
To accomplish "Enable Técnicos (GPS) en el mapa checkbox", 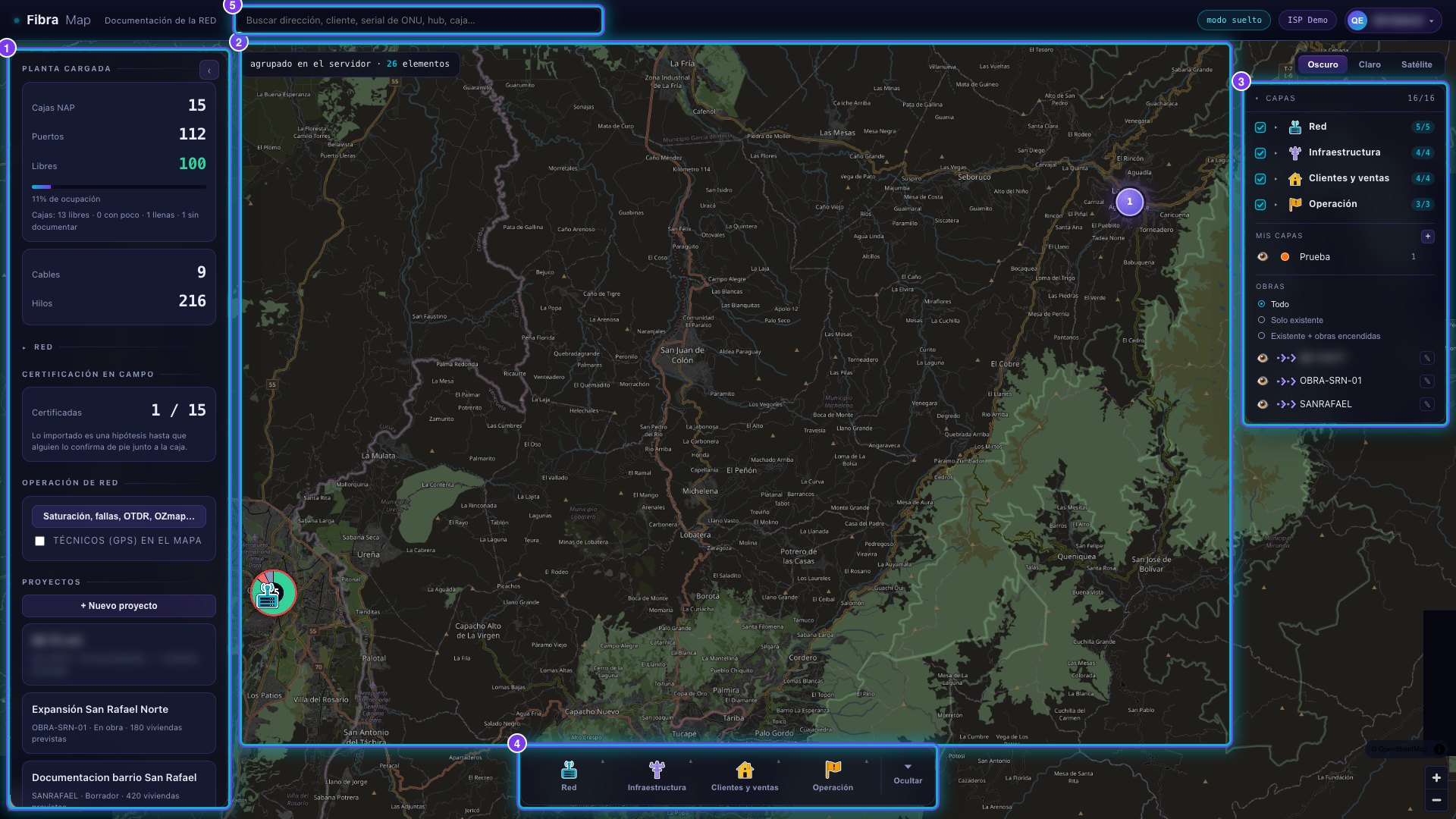I will (40, 541).
